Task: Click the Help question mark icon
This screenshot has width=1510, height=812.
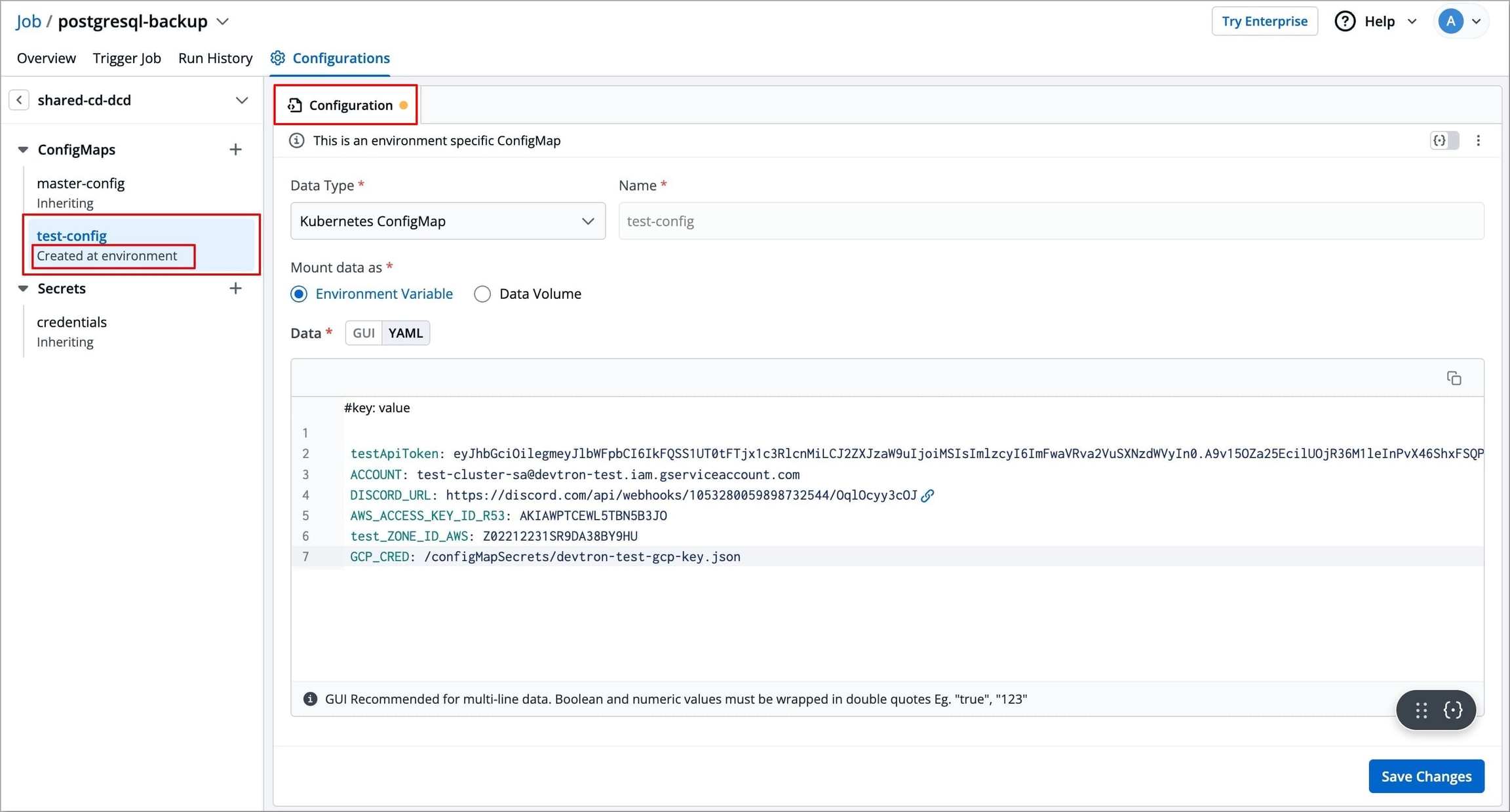Action: pyautogui.click(x=1345, y=21)
